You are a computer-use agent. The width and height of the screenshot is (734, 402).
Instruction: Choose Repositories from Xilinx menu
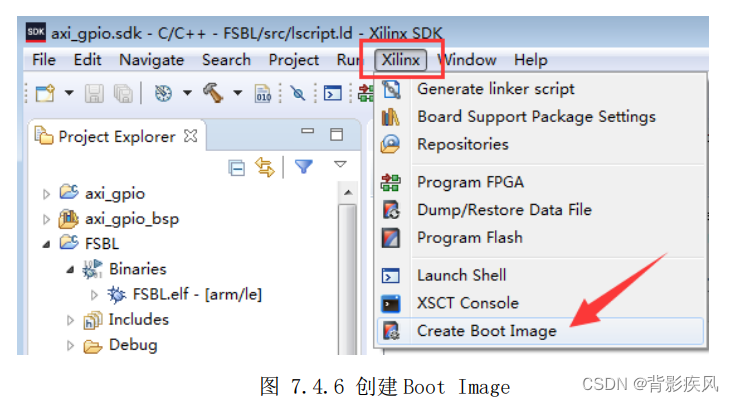[541, 144]
